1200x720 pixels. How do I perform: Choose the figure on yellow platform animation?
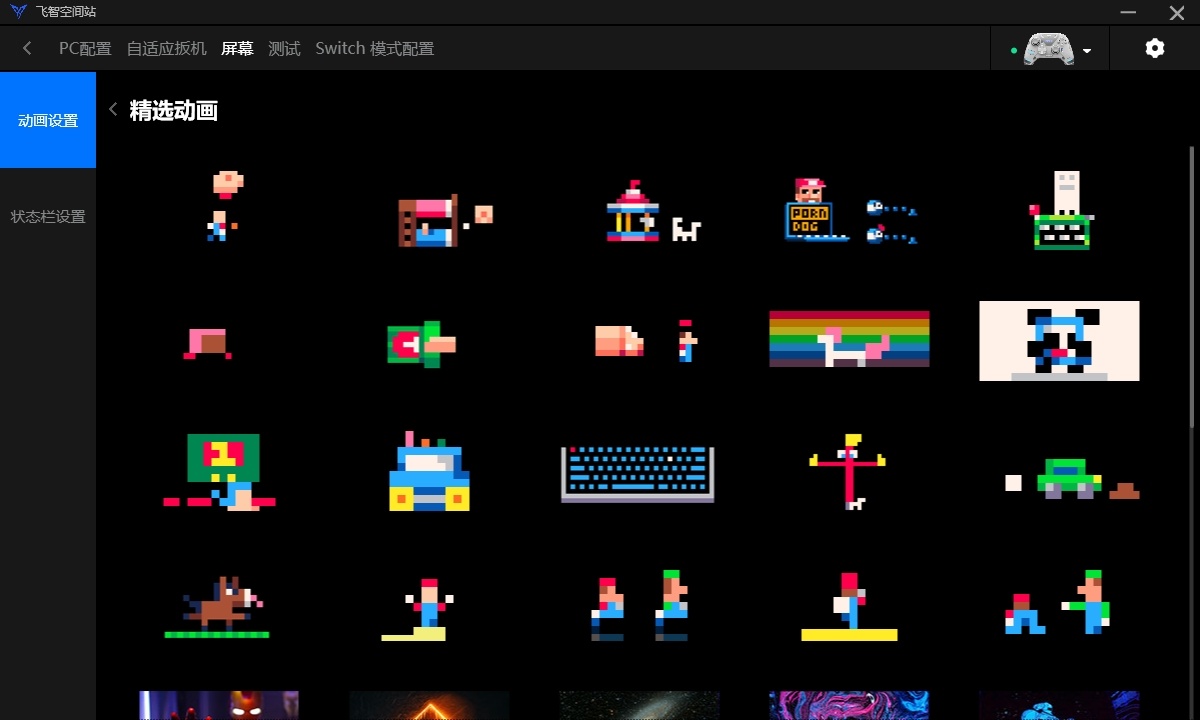pos(849,607)
